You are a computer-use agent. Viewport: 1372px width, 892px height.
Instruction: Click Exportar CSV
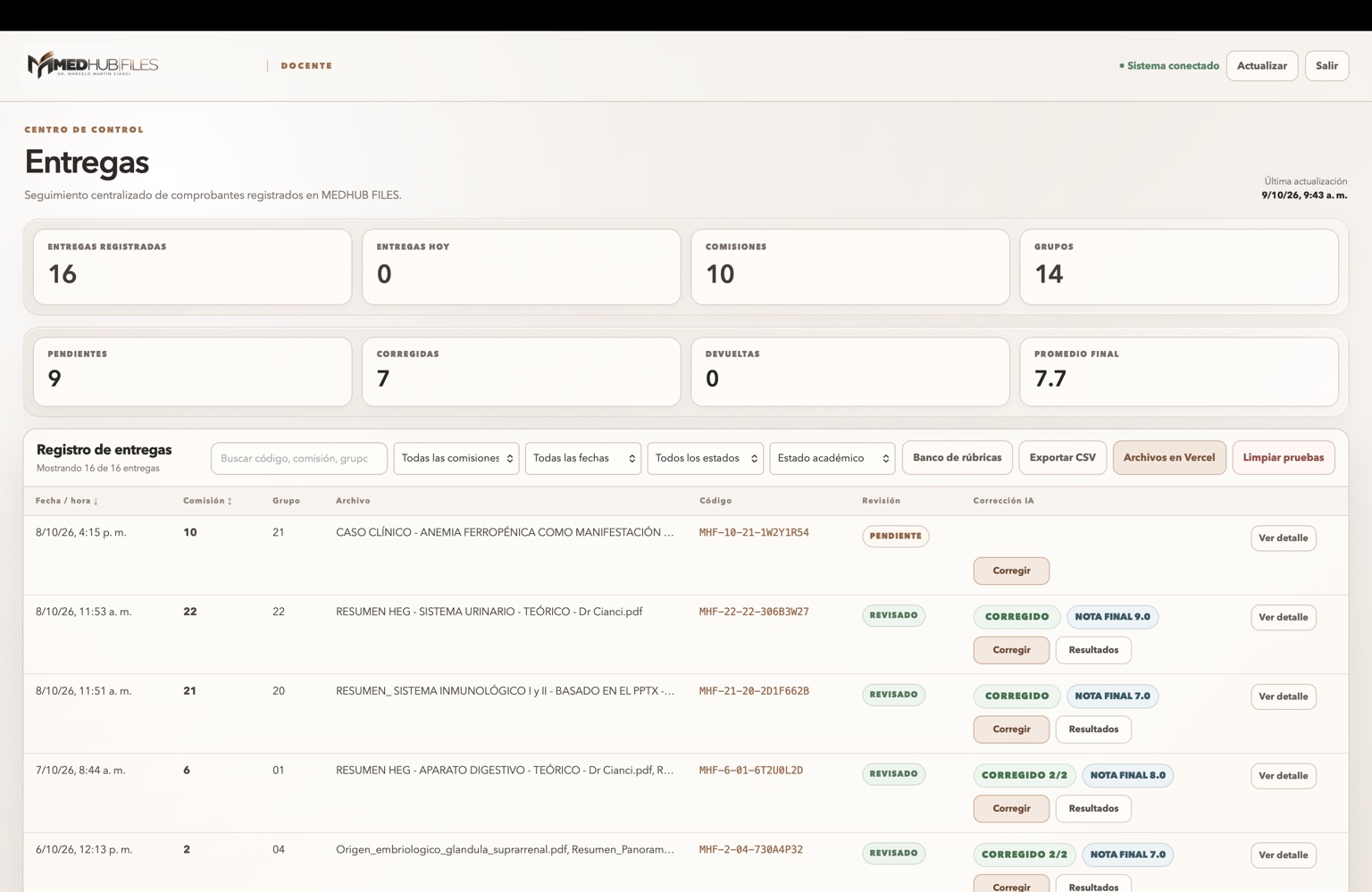1063,457
